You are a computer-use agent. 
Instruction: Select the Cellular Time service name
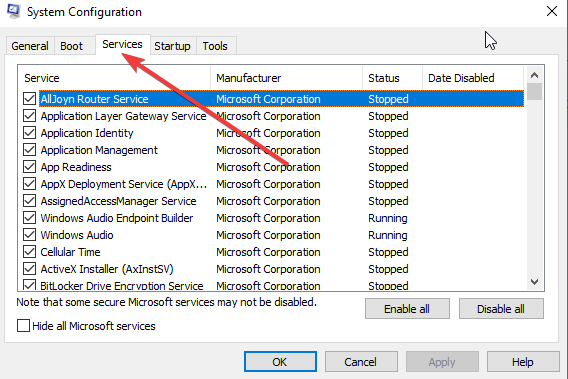(x=70, y=252)
